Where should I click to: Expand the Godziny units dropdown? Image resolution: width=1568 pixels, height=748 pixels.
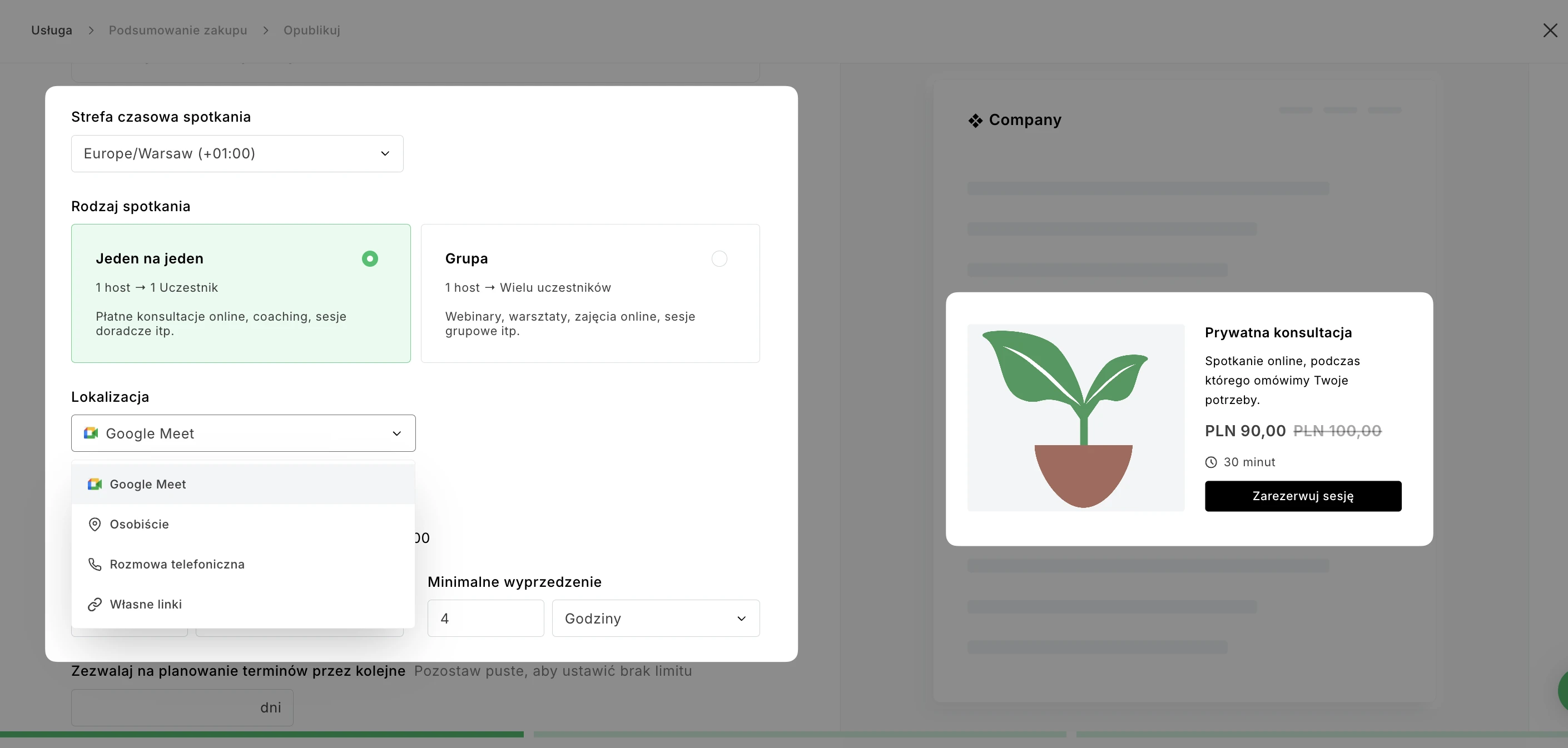click(655, 619)
